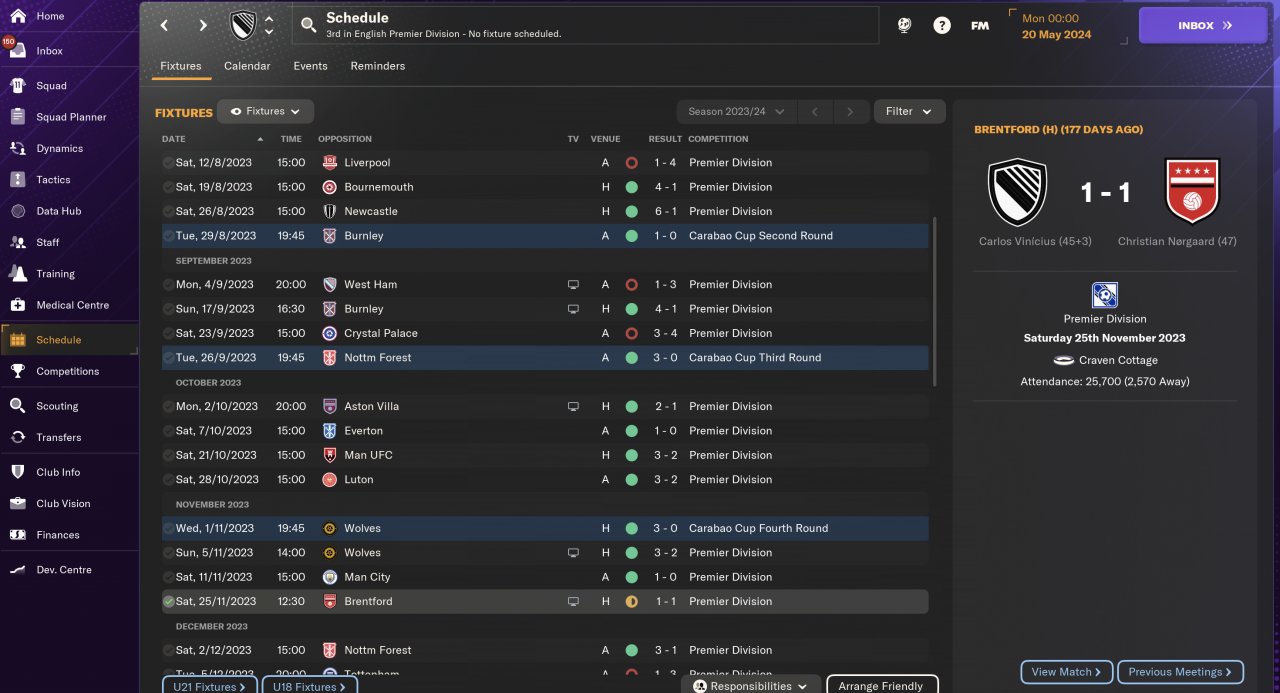Viewport: 1280px width, 693px height.
Task: Click the Brentford club badge in match panel
Action: 1192,191
